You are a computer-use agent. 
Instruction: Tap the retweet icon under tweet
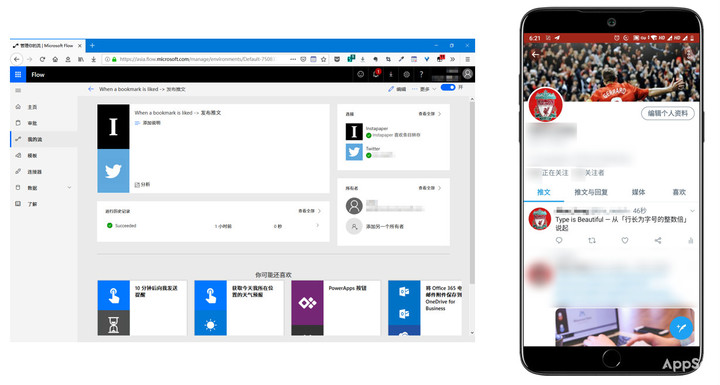(592, 240)
